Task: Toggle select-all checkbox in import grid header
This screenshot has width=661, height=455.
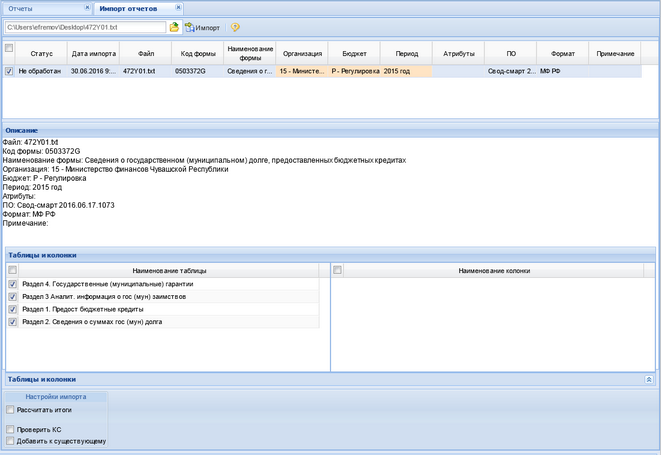Action: tap(9, 48)
